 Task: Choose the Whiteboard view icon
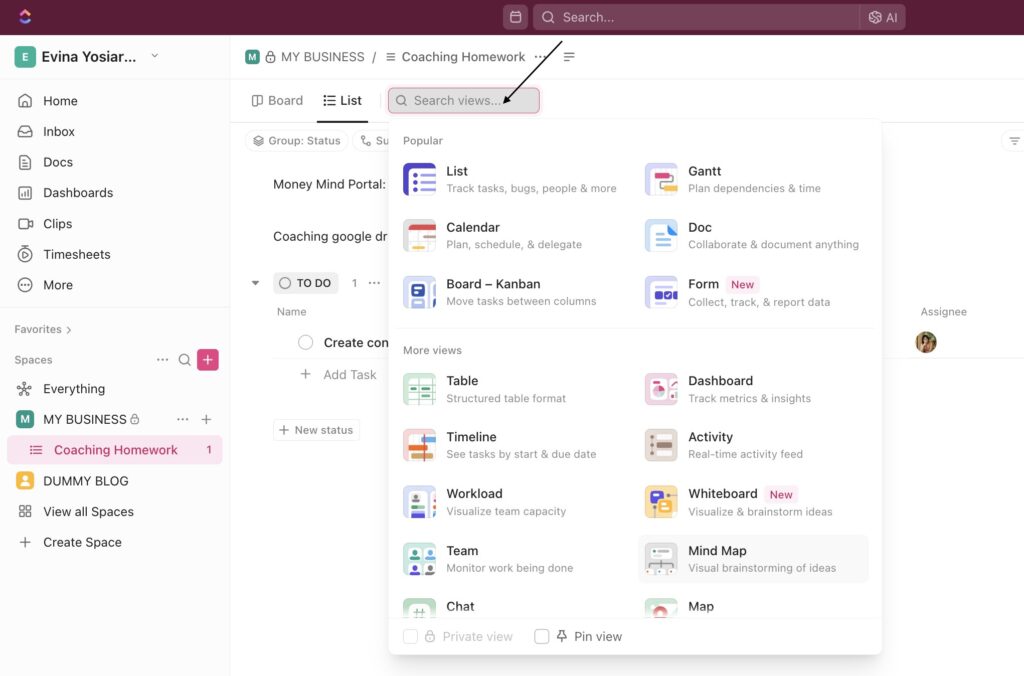click(661, 502)
